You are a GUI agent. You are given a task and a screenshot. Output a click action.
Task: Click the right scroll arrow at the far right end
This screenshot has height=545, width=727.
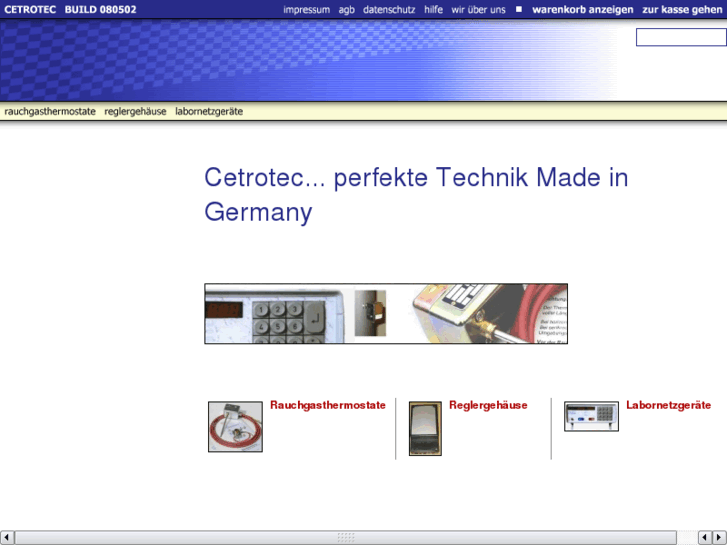point(719,537)
